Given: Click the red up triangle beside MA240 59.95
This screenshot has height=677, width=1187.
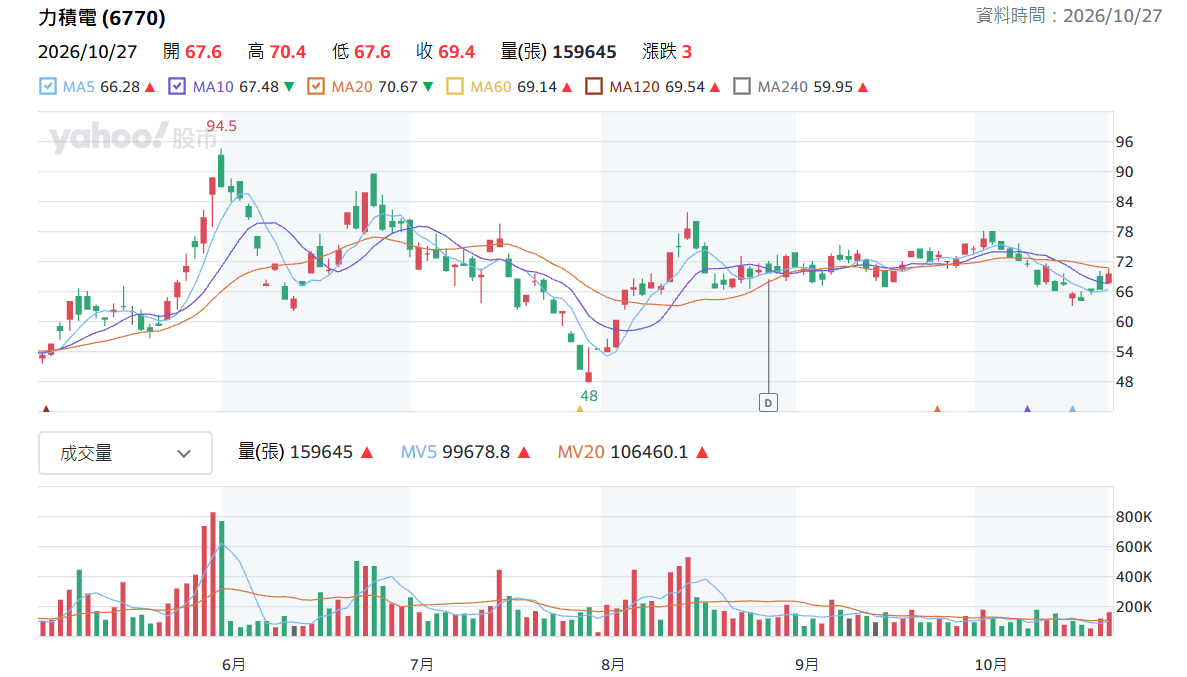Looking at the screenshot, I should point(863,87).
